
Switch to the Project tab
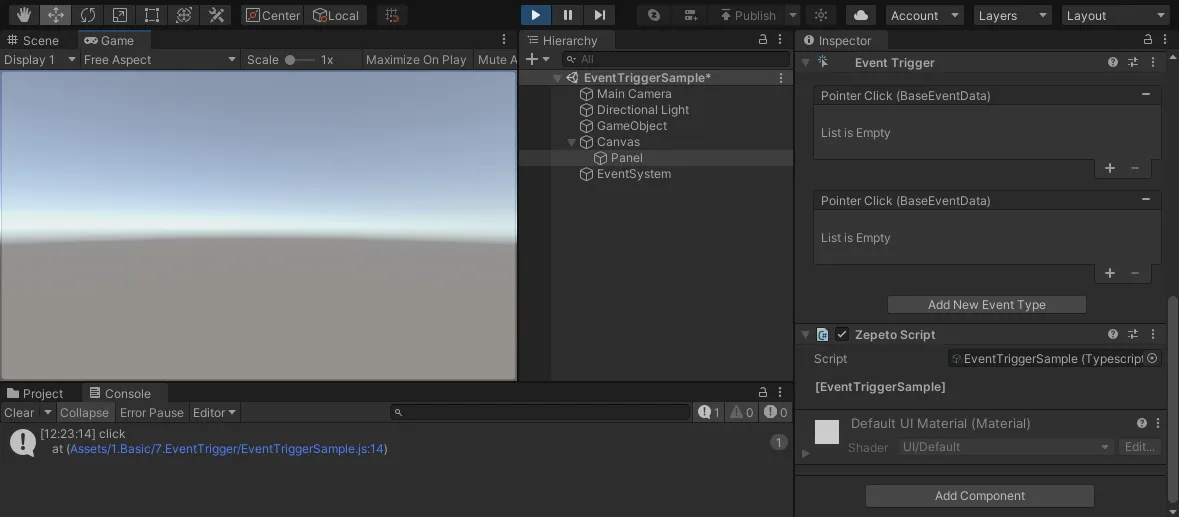click(35, 393)
